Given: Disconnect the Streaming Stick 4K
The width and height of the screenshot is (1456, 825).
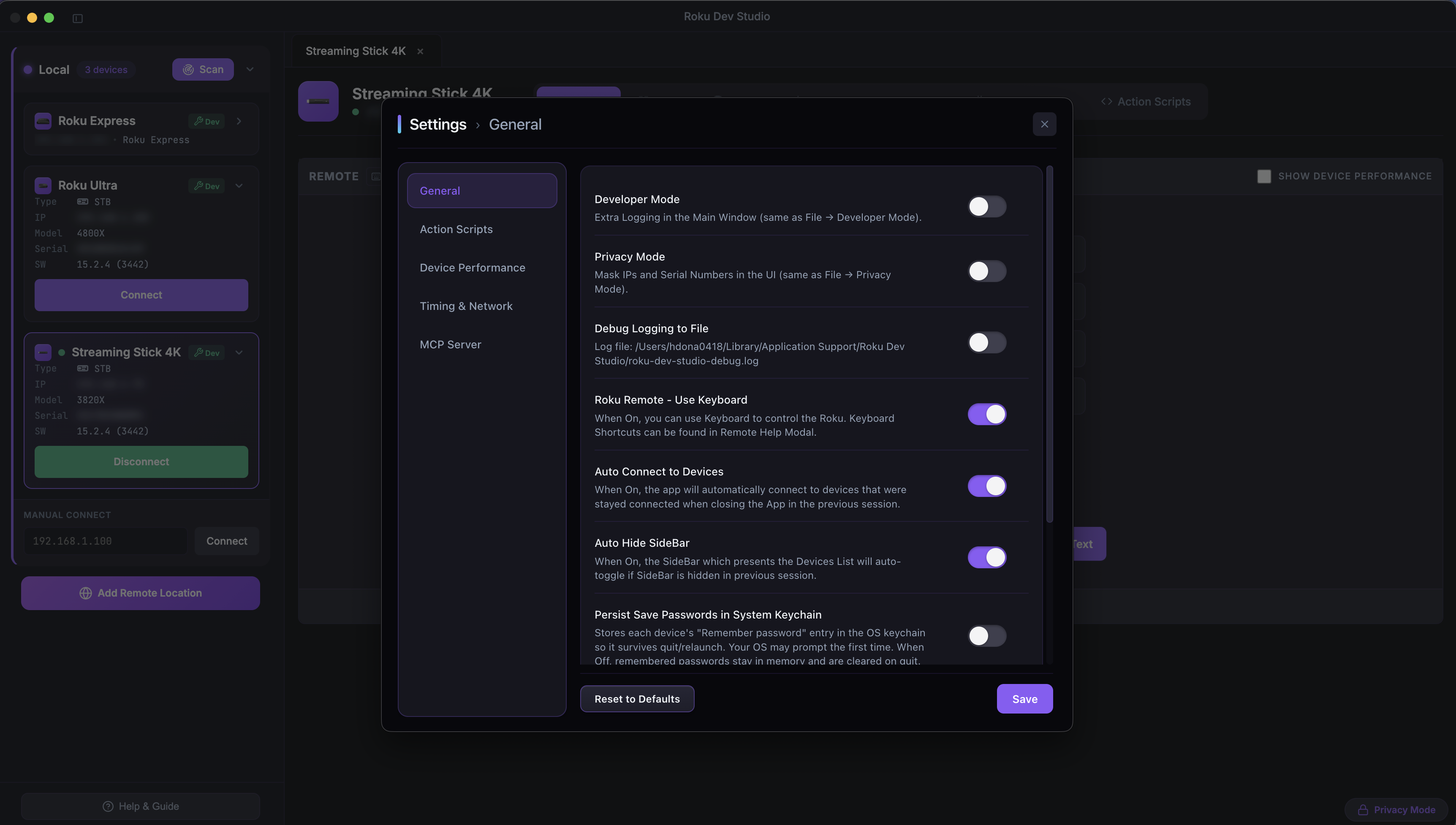Looking at the screenshot, I should click(141, 462).
